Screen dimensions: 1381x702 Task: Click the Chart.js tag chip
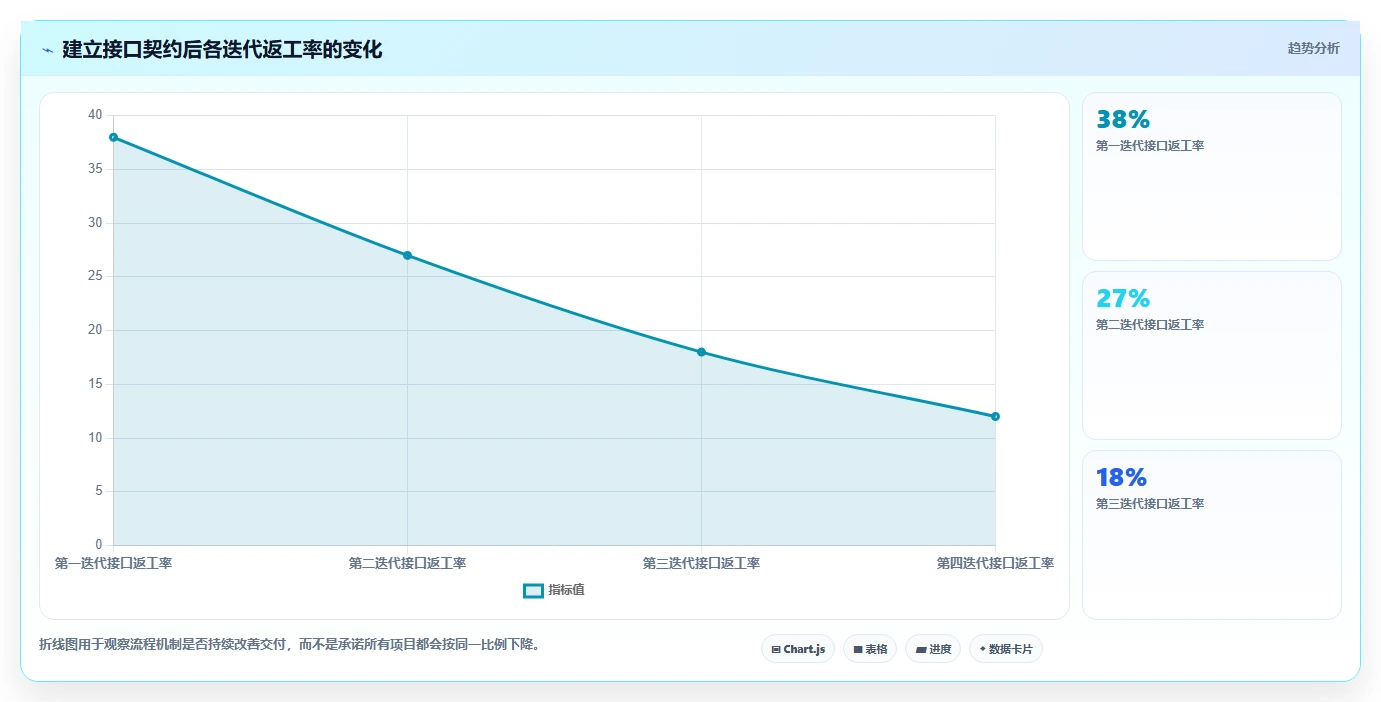pos(798,649)
